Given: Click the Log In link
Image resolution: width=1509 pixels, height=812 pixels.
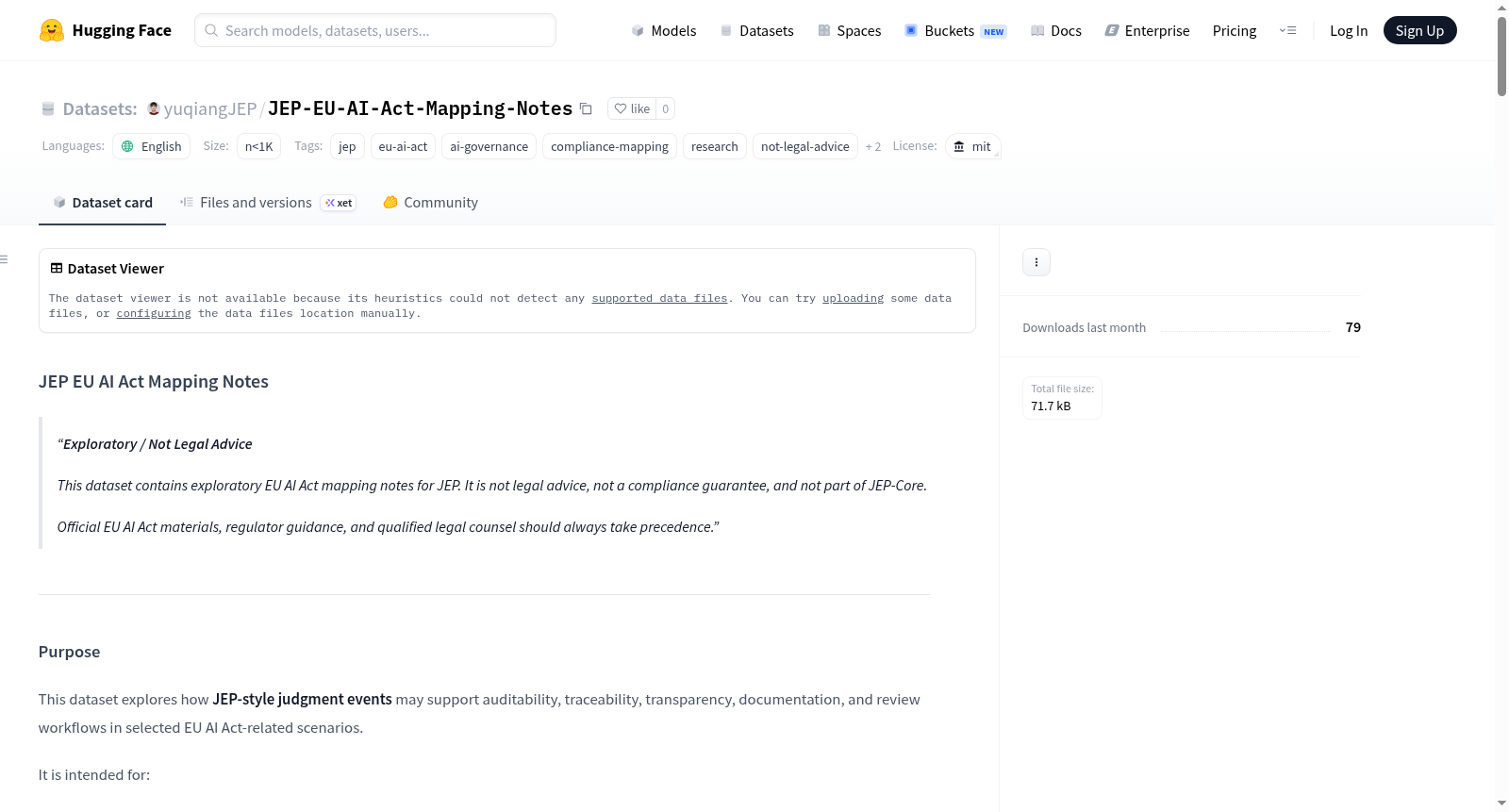Looking at the screenshot, I should click(1349, 30).
